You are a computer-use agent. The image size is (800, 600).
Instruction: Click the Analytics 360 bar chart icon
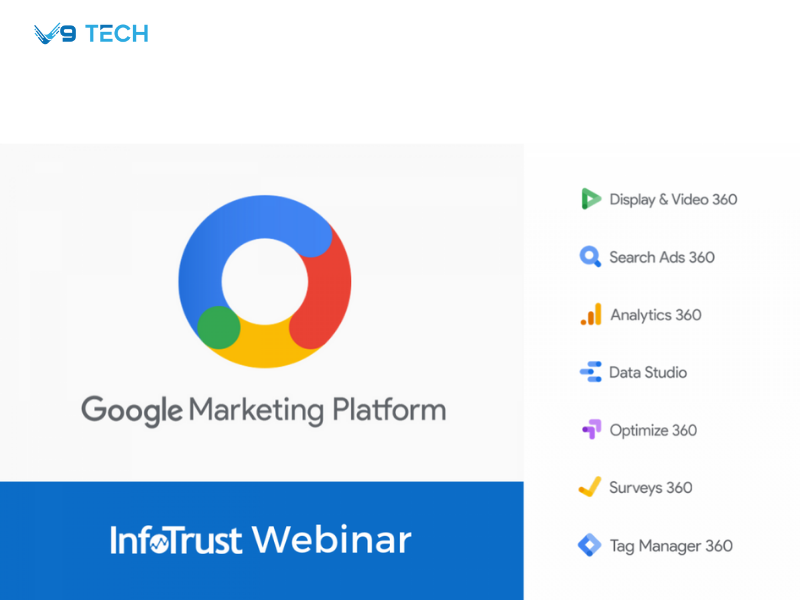[x=591, y=314]
